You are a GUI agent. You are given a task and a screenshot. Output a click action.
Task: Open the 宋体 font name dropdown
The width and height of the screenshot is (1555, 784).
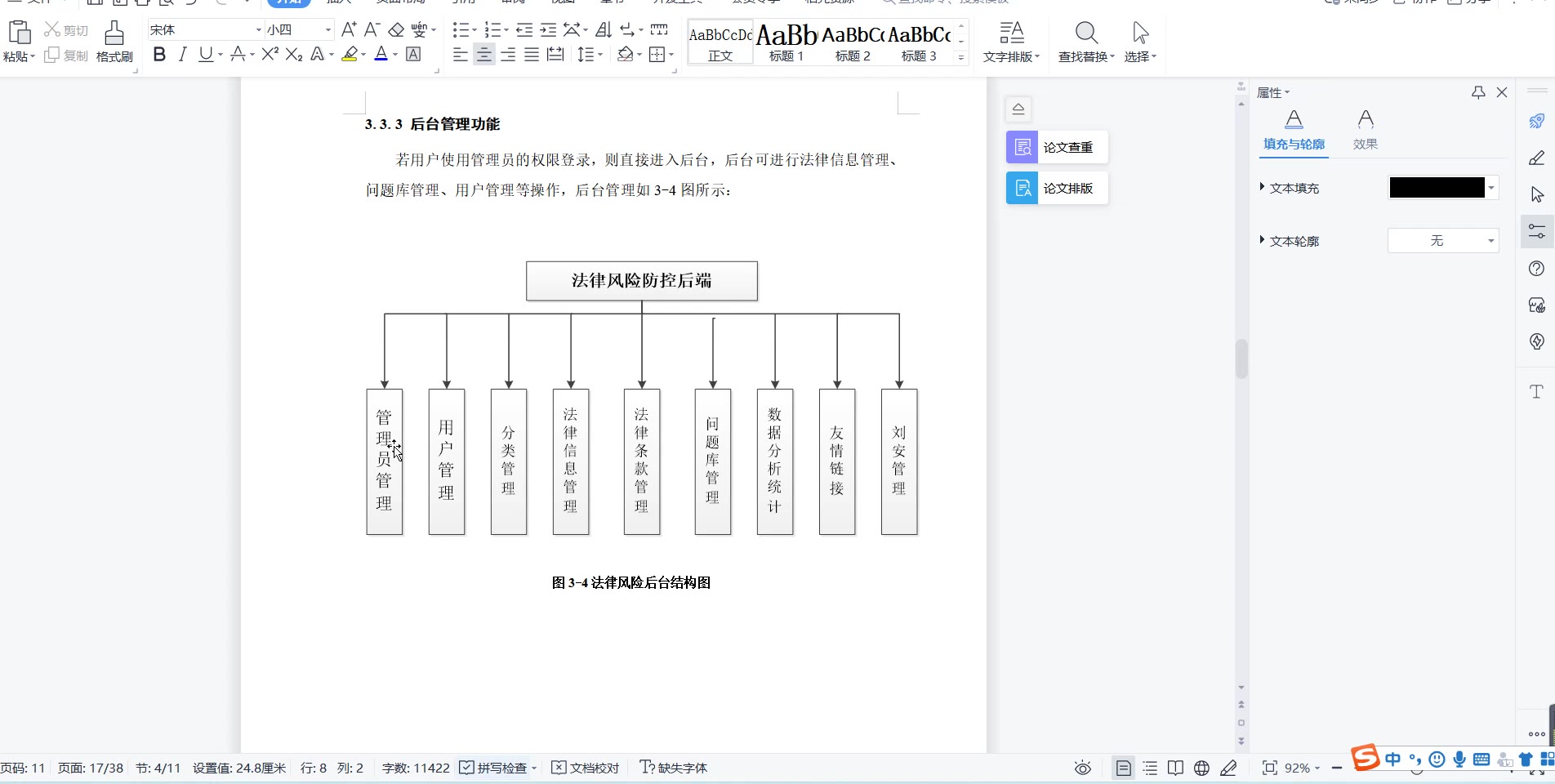point(259,30)
